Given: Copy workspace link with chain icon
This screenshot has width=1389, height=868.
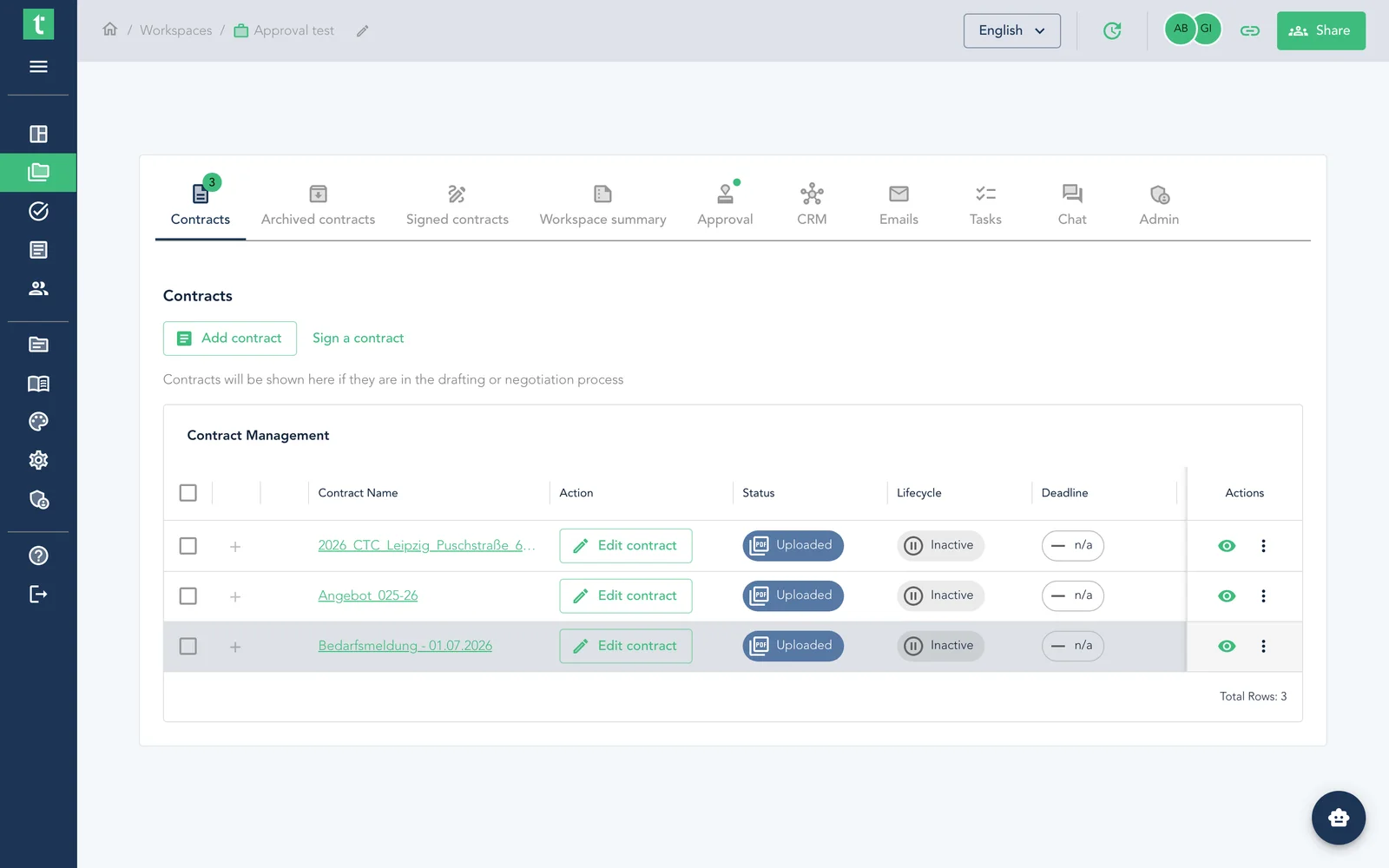Looking at the screenshot, I should click(1250, 30).
